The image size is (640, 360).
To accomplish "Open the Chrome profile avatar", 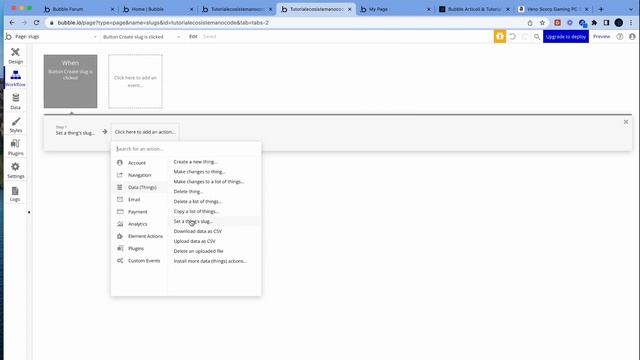I will click(x=619, y=23).
